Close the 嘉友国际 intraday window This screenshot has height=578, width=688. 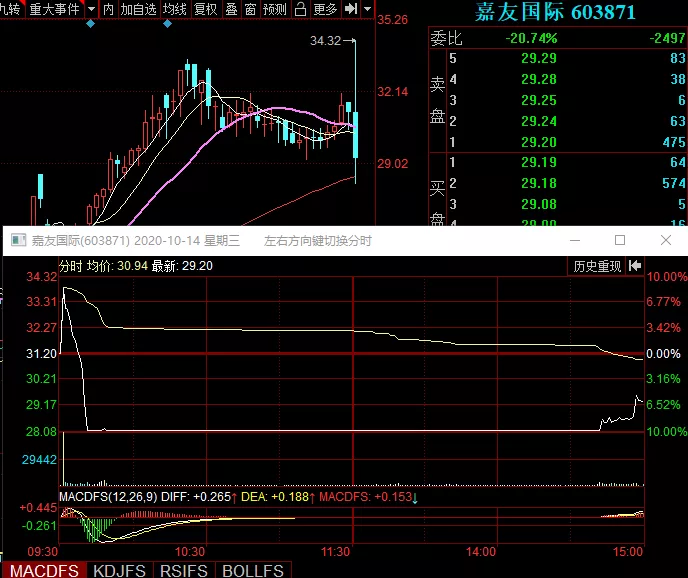[x=666, y=240]
